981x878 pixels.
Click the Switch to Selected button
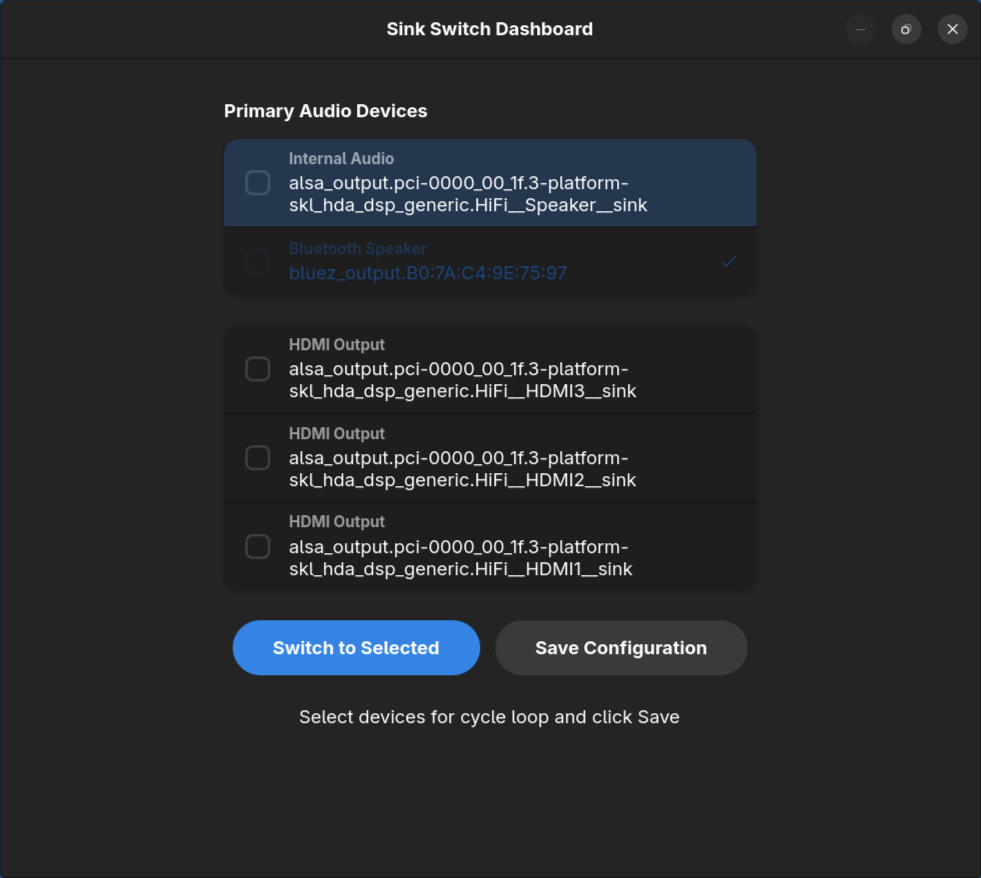pyautogui.click(x=356, y=647)
